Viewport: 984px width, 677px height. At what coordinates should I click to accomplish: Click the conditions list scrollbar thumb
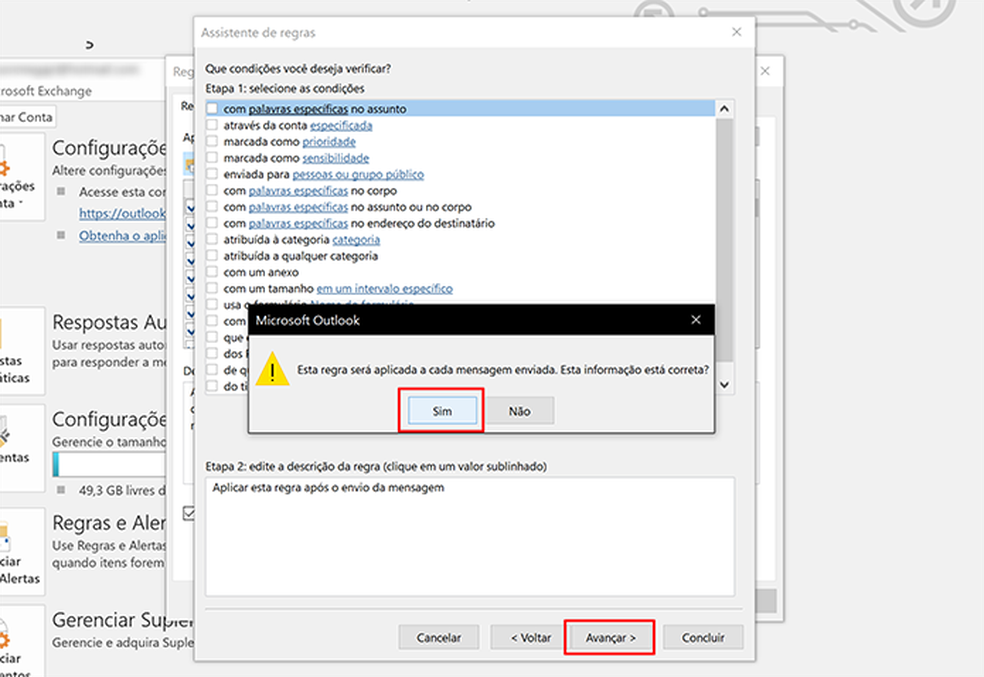724,240
